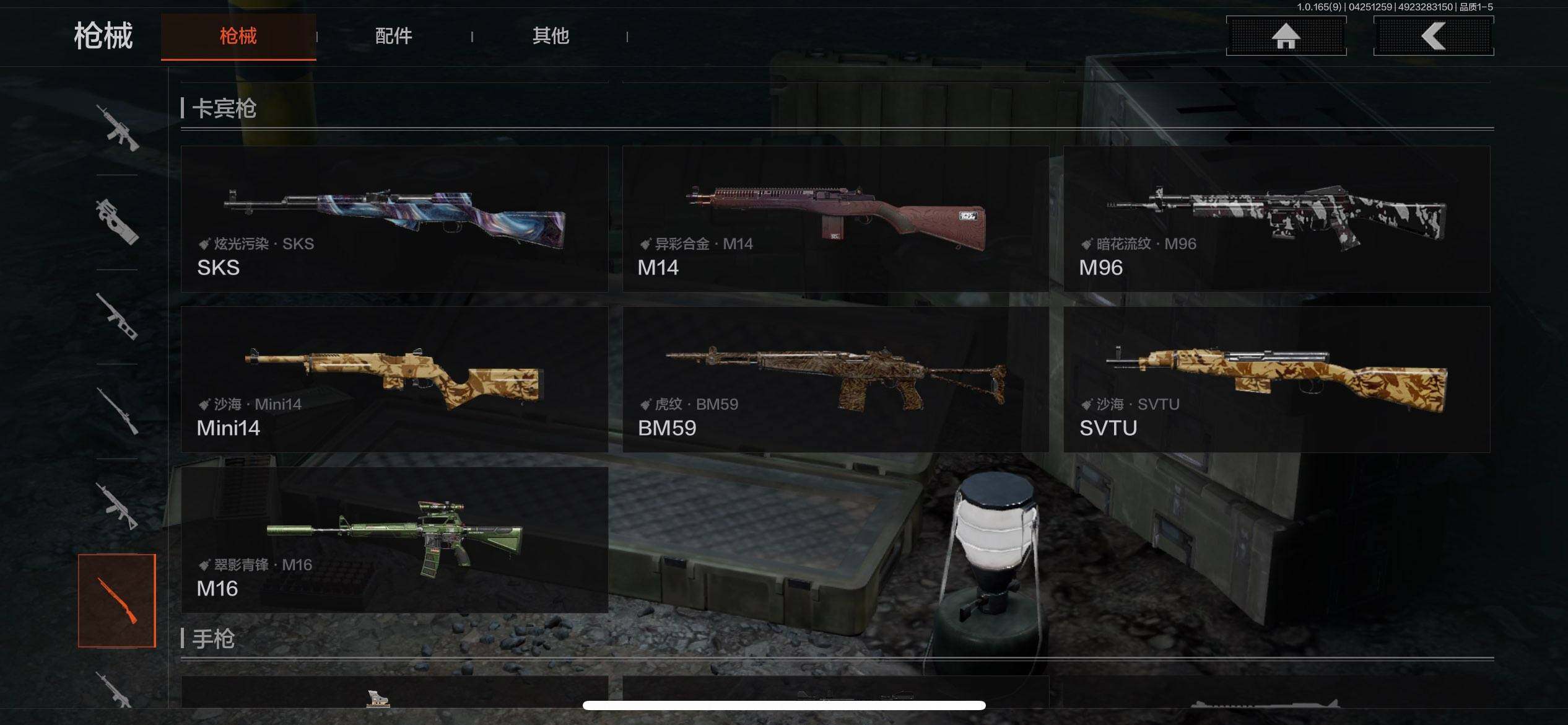Select the P90 submachine gun category icon

pos(117,222)
